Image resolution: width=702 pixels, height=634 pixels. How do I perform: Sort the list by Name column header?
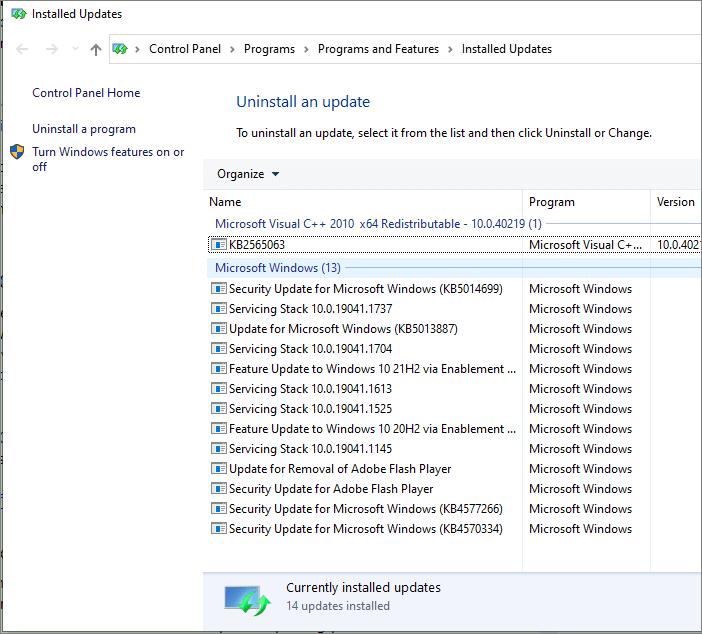pos(226,202)
